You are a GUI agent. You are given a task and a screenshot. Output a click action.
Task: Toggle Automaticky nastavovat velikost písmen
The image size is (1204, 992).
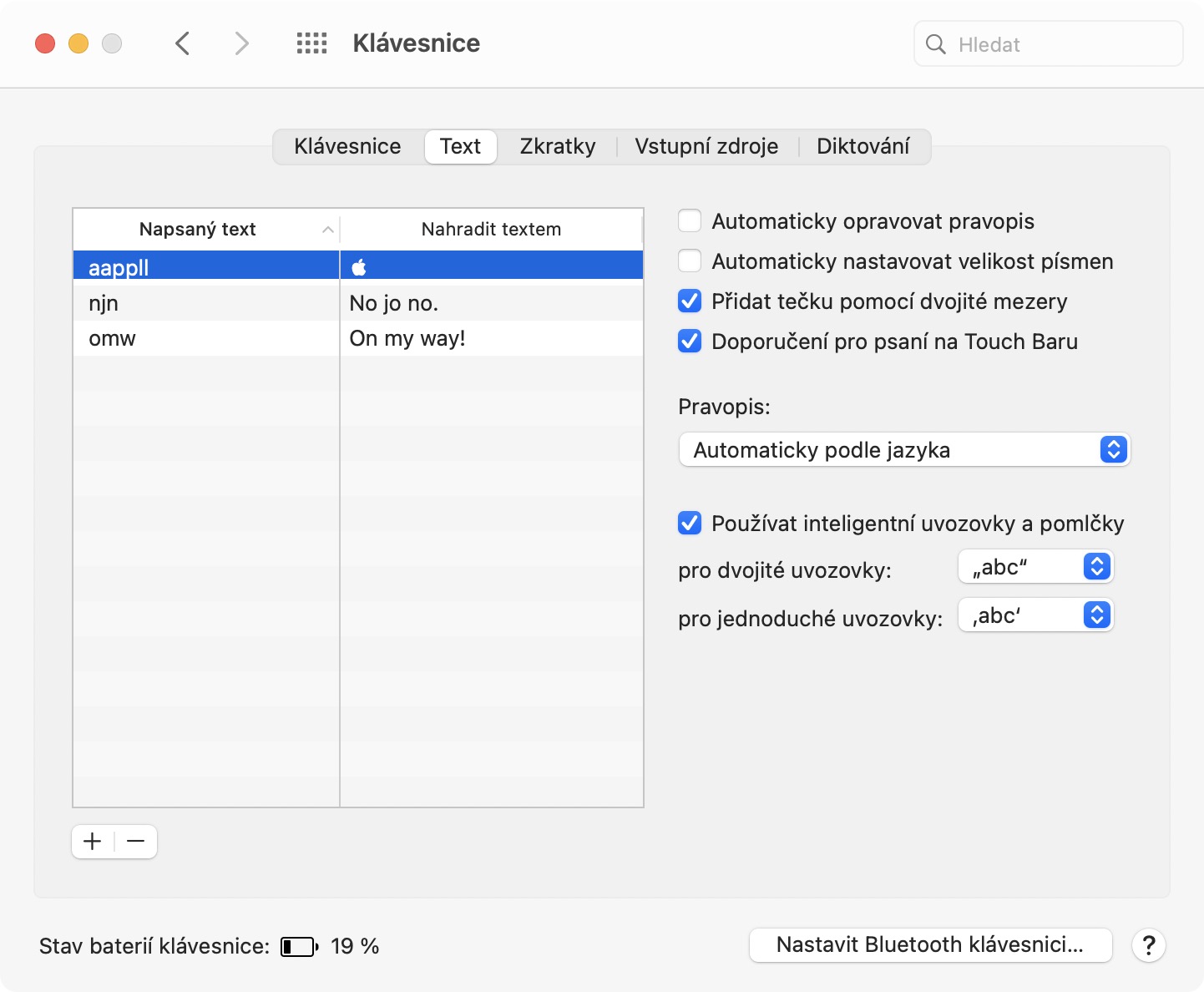690,261
